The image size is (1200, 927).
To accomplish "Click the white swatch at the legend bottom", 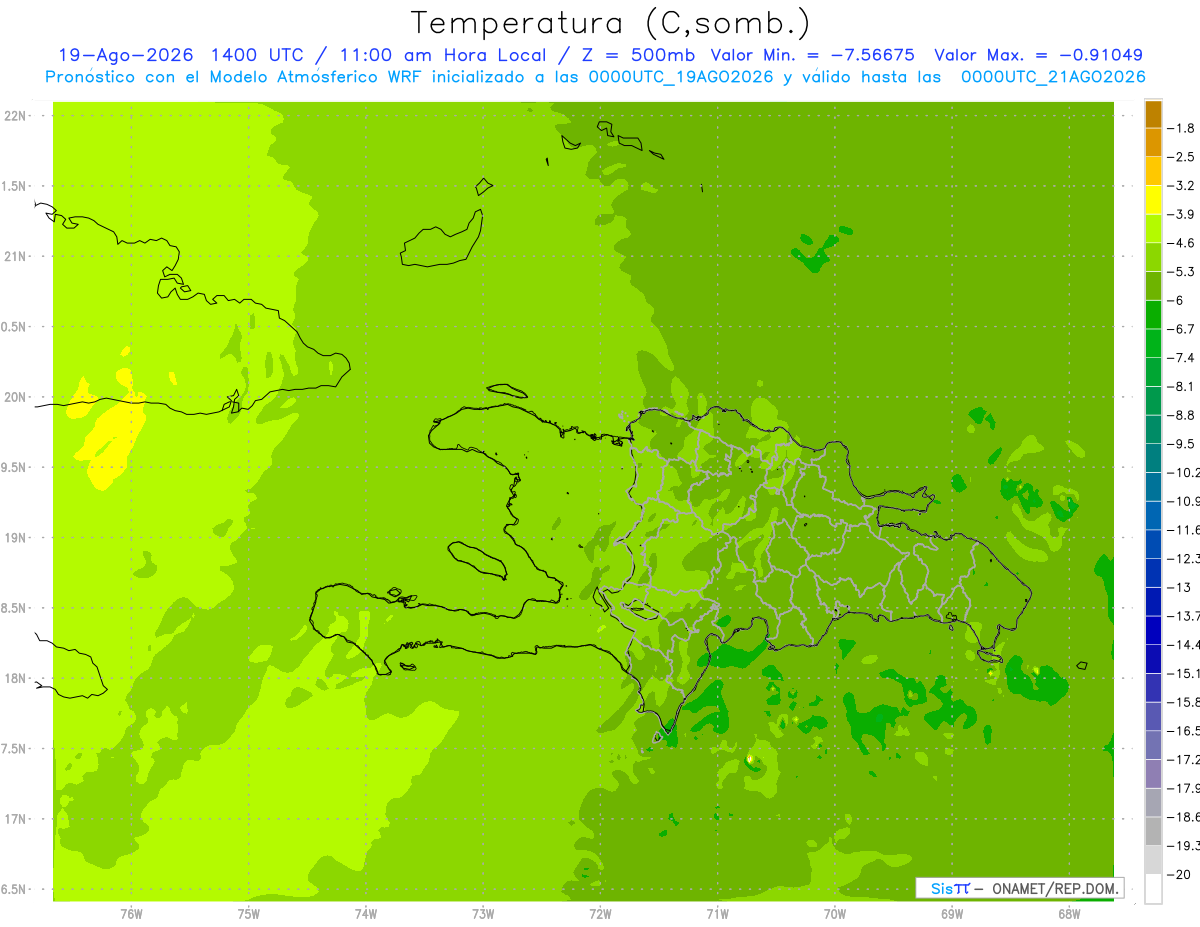I will coord(1153,889).
